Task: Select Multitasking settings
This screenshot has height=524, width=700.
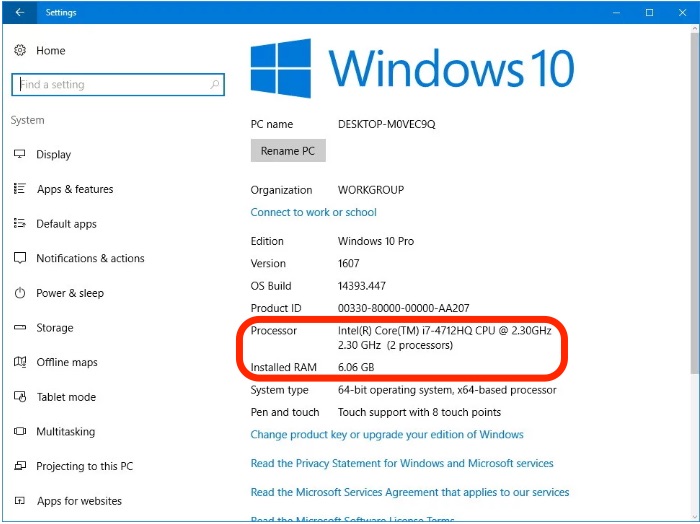Action: (66, 432)
